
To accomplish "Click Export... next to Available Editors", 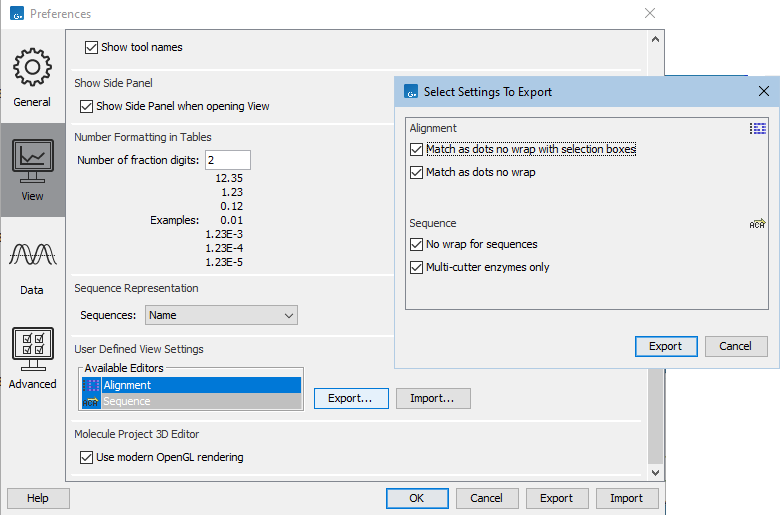I will click(351, 399).
